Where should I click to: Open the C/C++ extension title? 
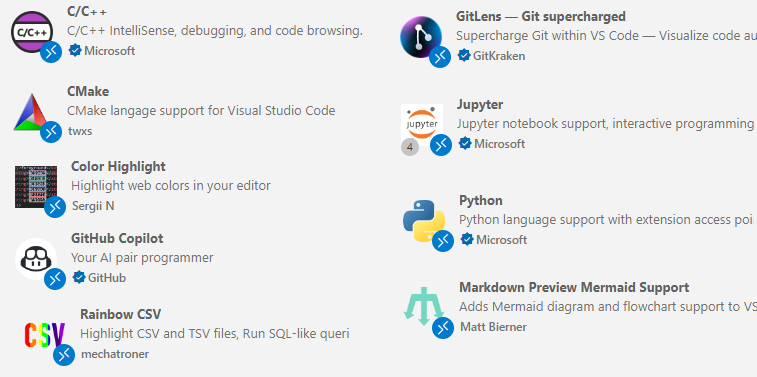pos(87,11)
